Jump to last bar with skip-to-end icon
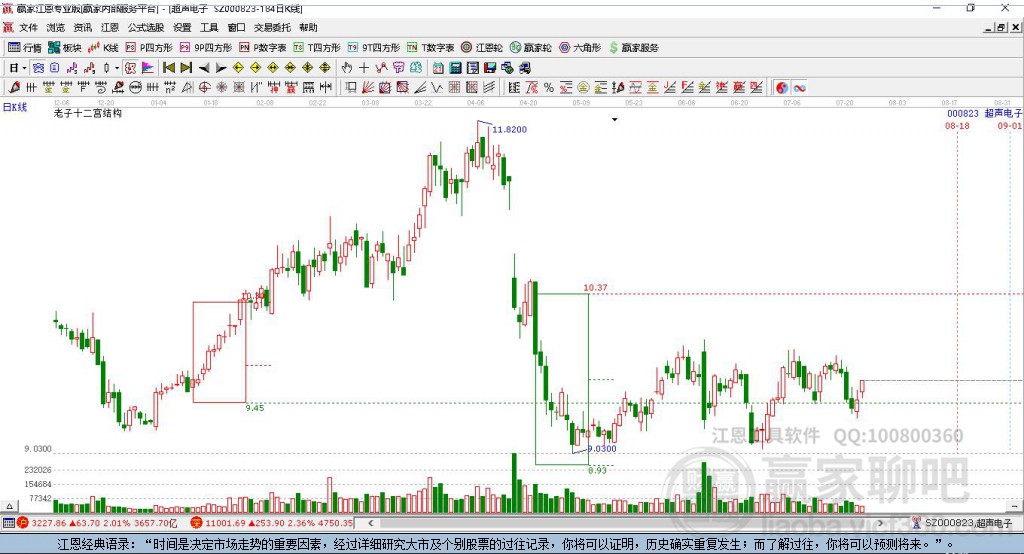This screenshot has width=1024, height=554. (x=186, y=68)
